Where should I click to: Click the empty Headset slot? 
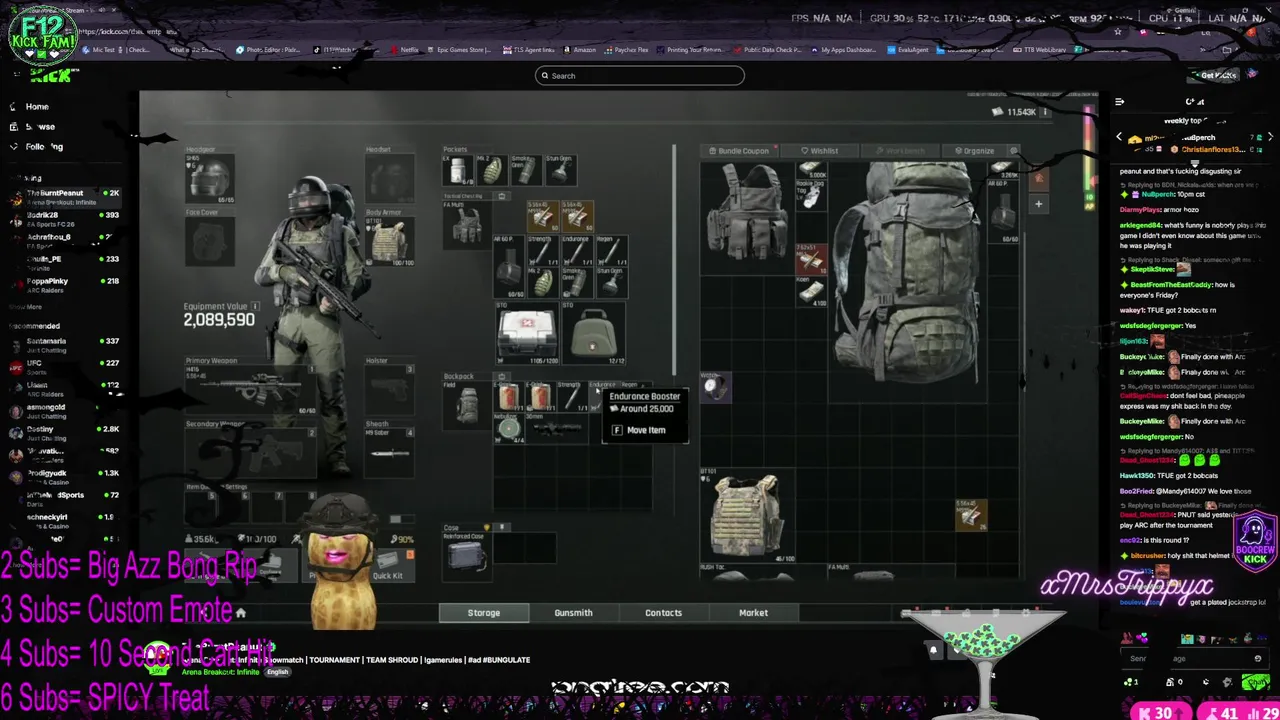390,178
